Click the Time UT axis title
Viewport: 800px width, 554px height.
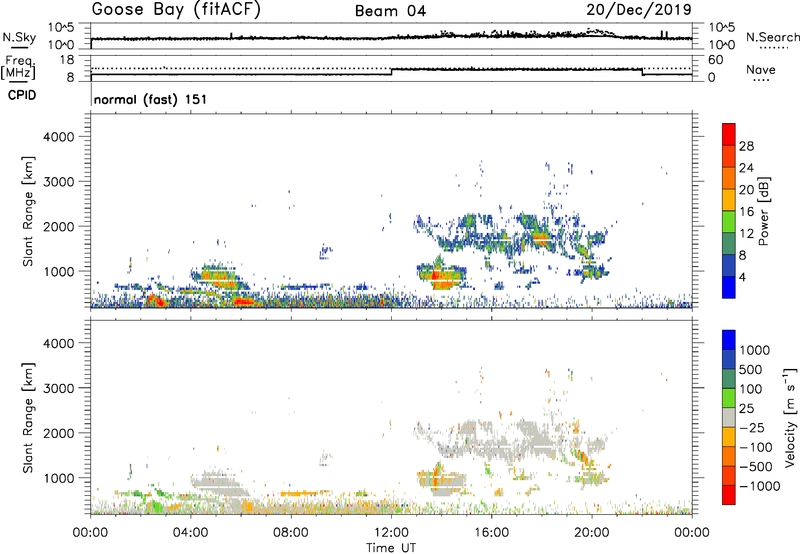click(x=391, y=548)
